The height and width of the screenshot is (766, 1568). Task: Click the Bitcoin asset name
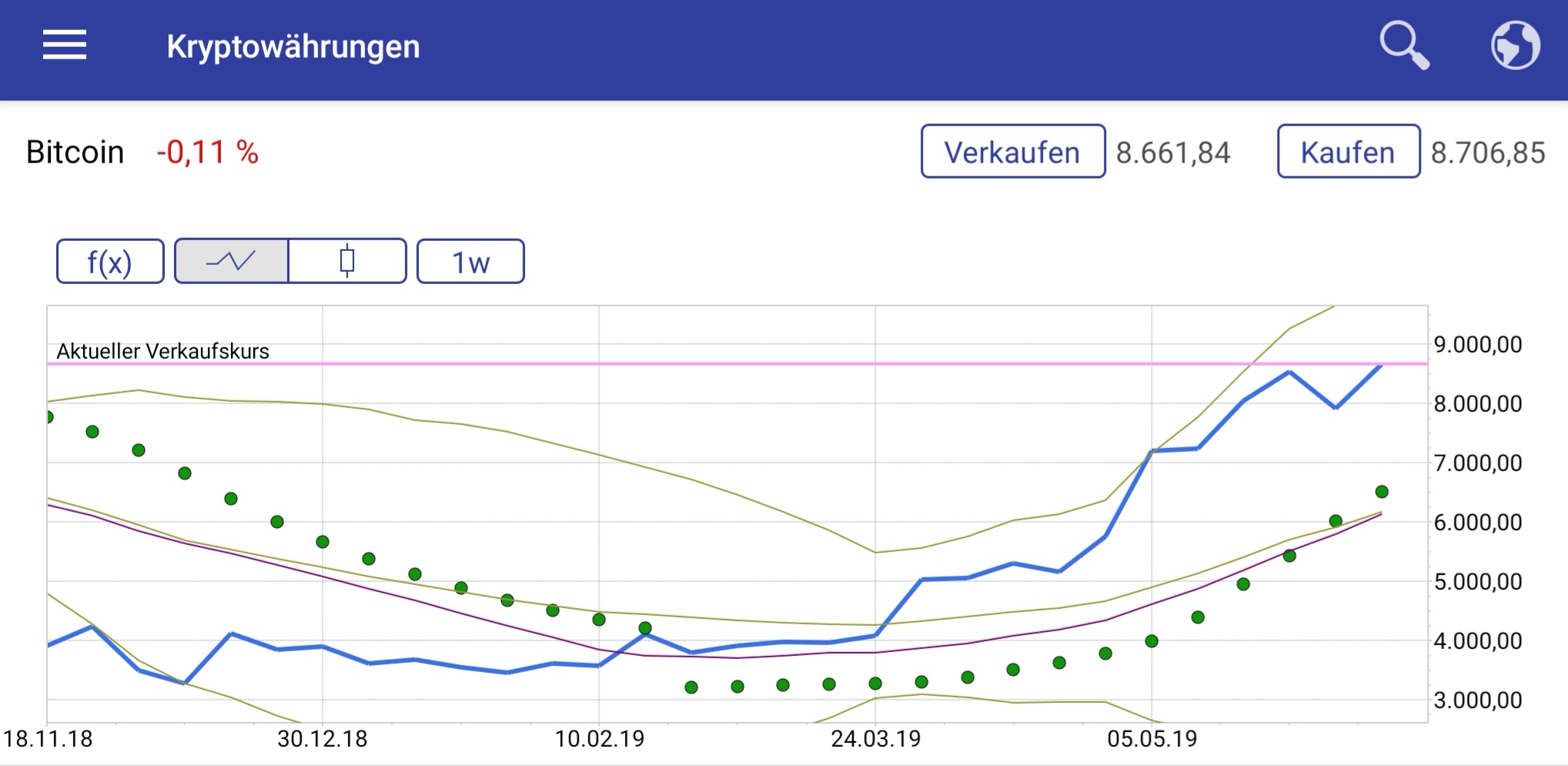(x=75, y=152)
